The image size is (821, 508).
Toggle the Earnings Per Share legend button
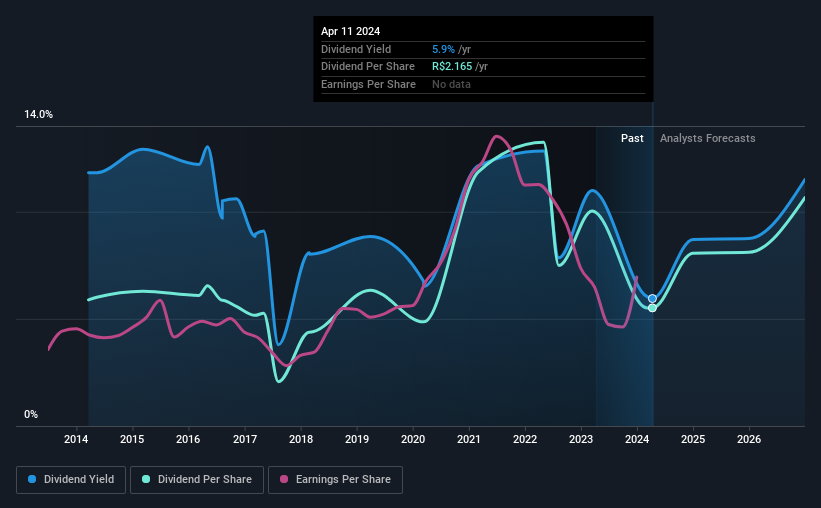(x=335, y=480)
